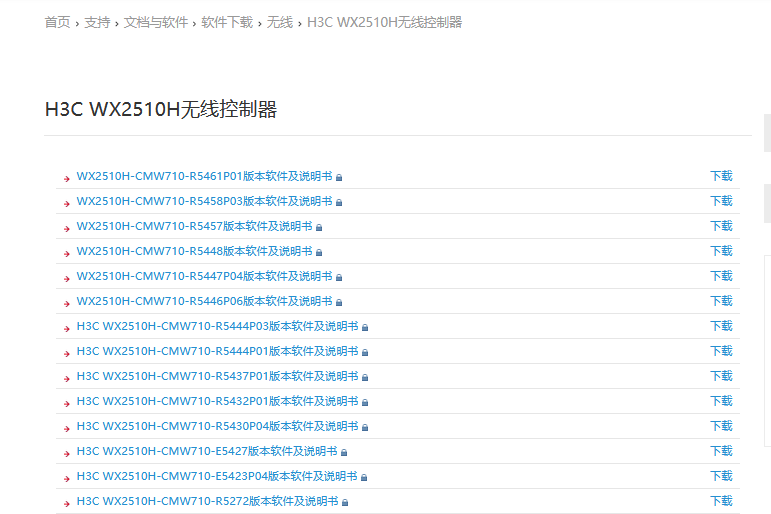771x514 pixels.
Task: Open 软件下载 breadcrumb link
Action: (x=227, y=23)
